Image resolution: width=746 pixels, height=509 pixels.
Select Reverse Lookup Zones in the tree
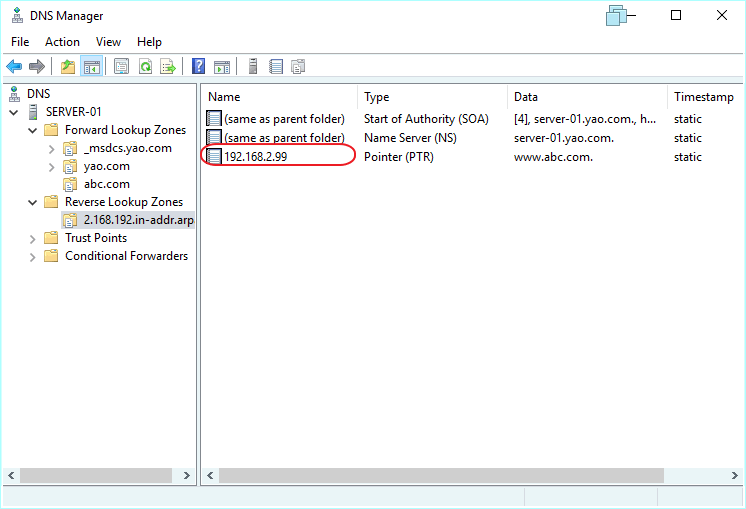click(124, 202)
